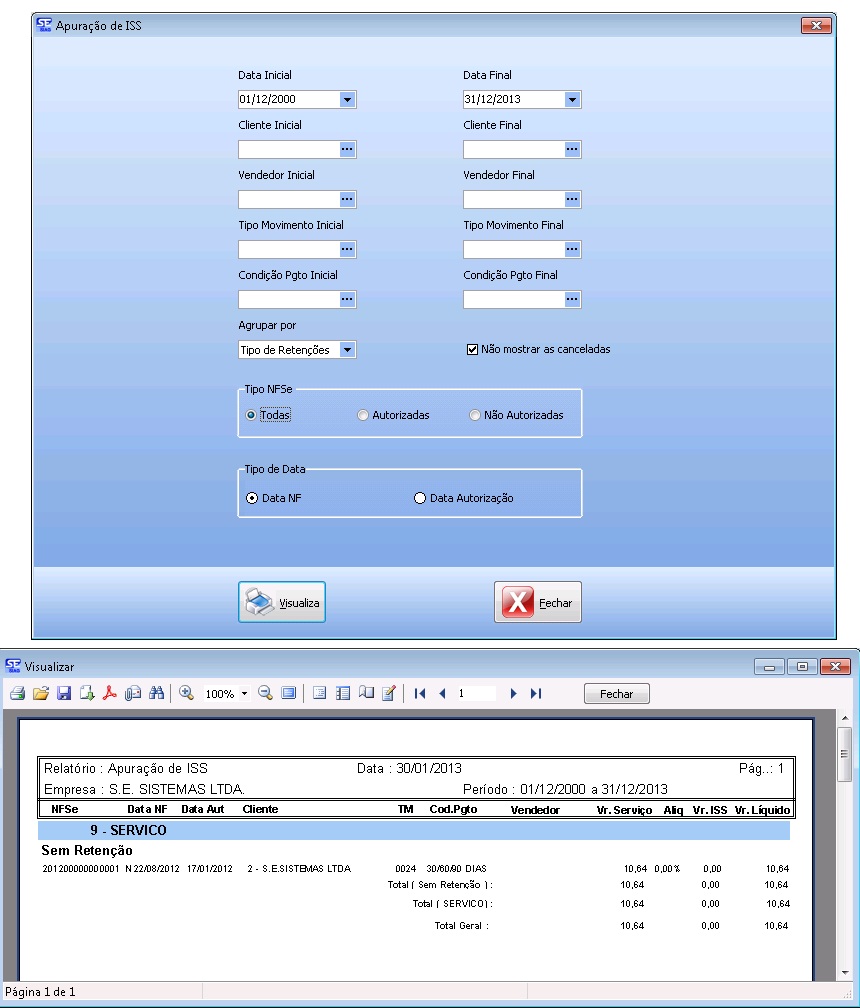Open the Data Inicial date dropdown
The width and height of the screenshot is (860, 1008).
click(347, 100)
